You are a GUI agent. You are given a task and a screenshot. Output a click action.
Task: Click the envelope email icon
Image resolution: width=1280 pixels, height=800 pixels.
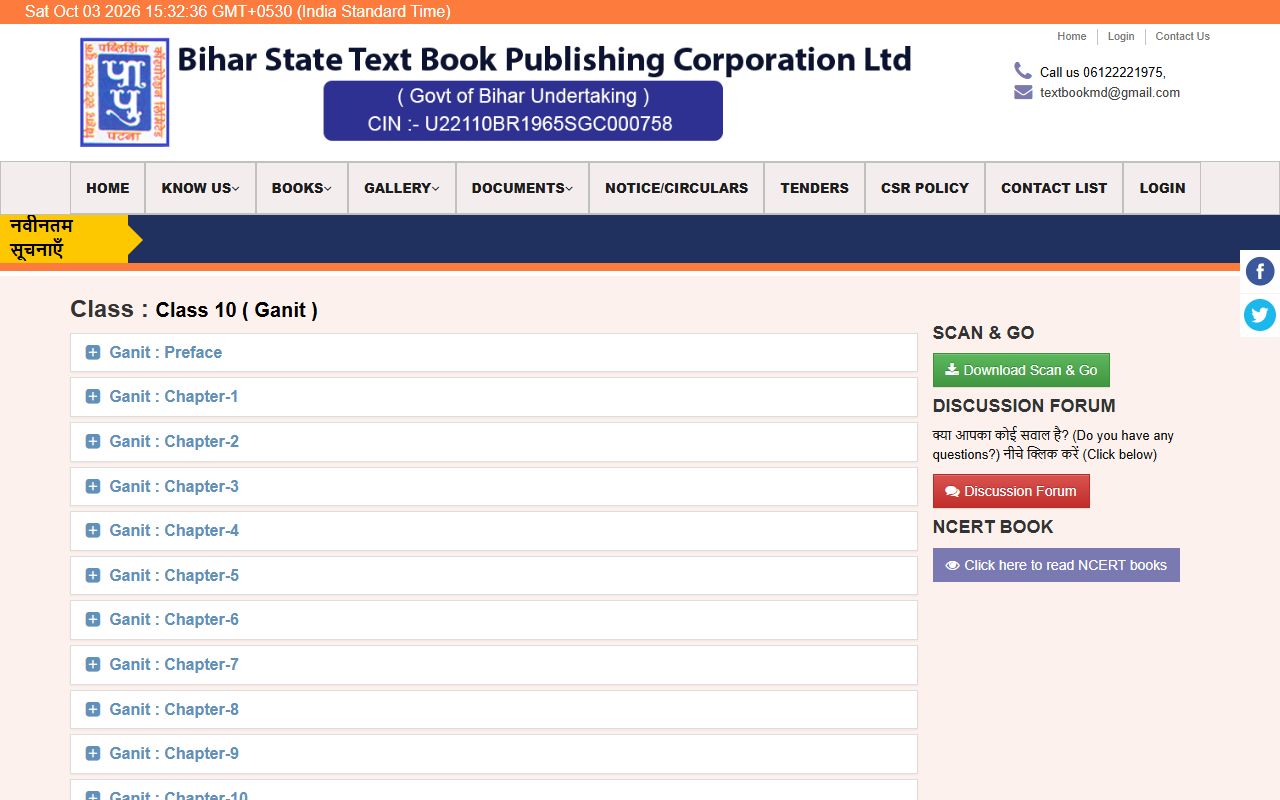[1022, 92]
